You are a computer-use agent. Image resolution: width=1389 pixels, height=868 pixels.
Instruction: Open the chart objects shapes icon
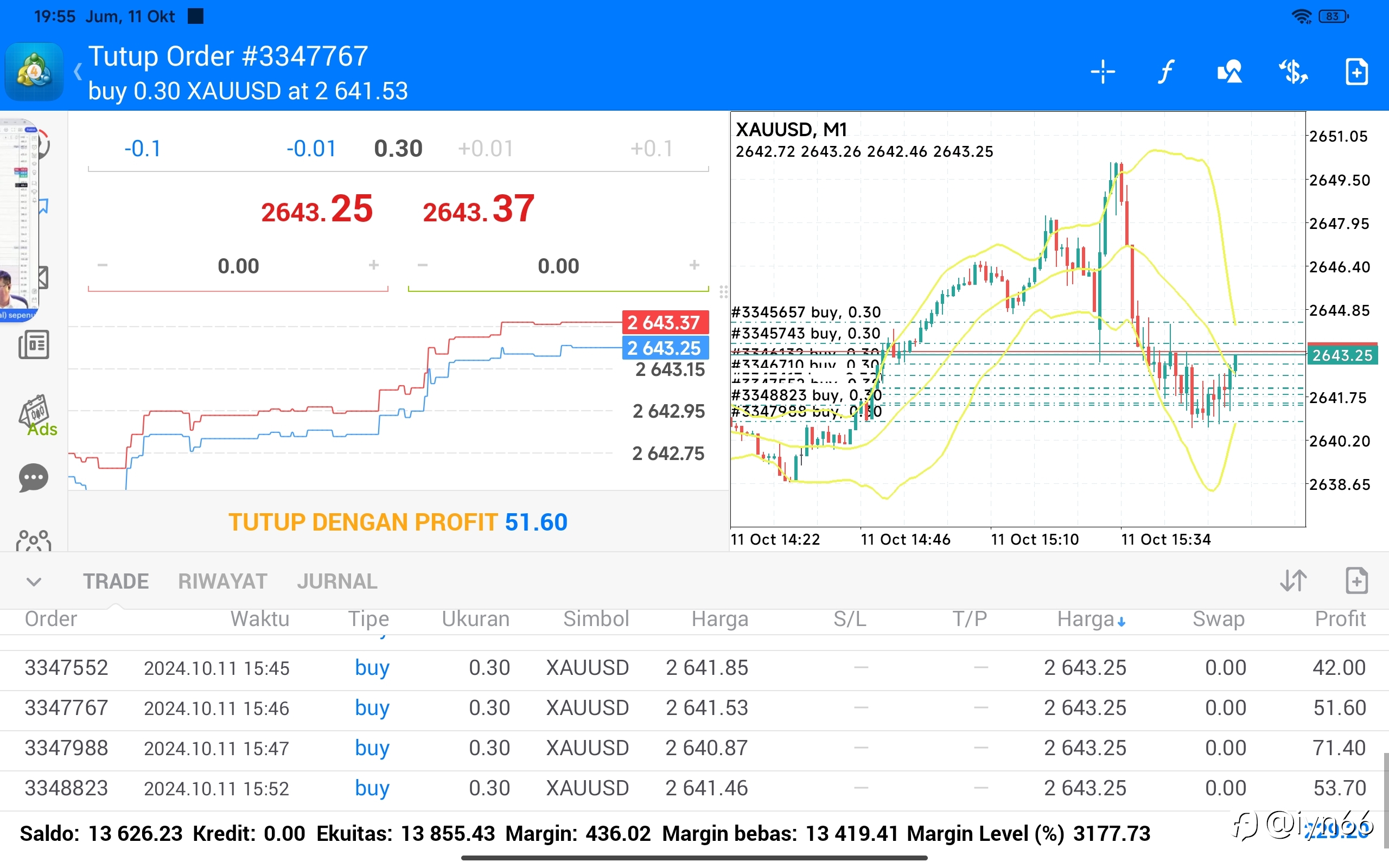coord(1229,72)
